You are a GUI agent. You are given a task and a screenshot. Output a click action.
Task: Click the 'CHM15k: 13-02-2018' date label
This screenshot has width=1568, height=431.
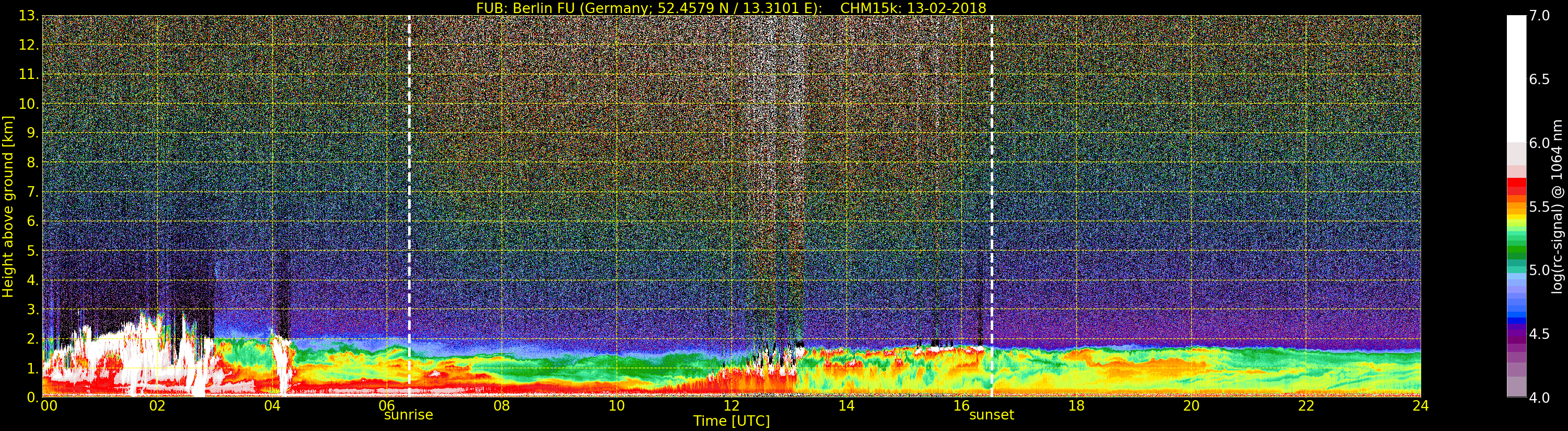point(913,8)
